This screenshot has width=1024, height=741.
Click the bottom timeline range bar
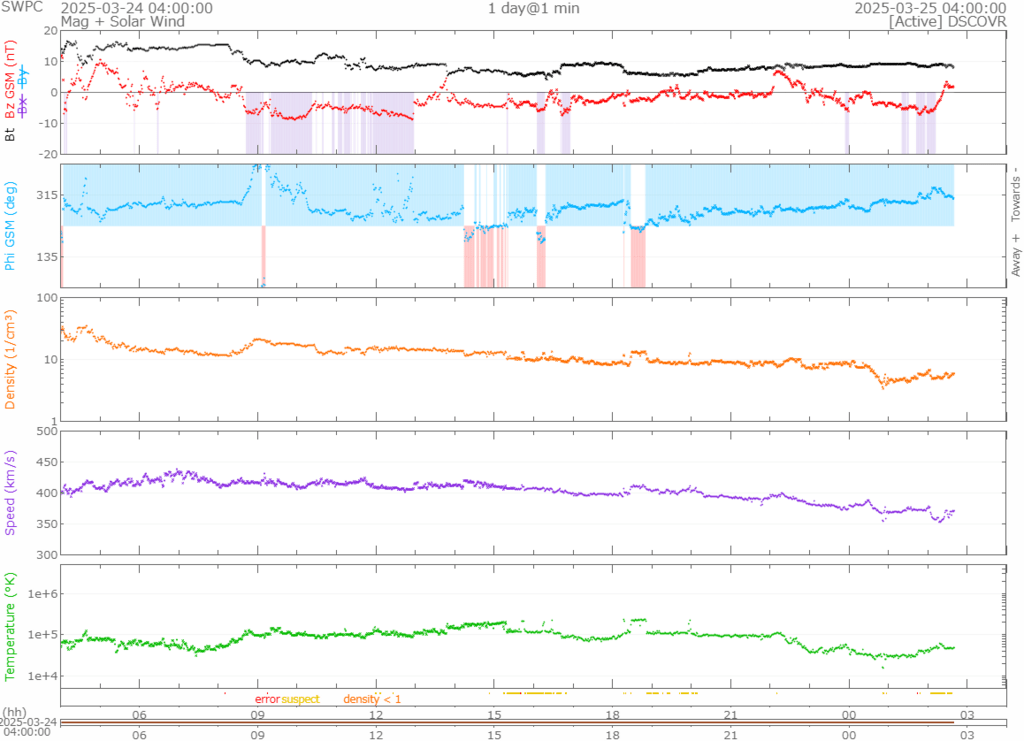510,722
